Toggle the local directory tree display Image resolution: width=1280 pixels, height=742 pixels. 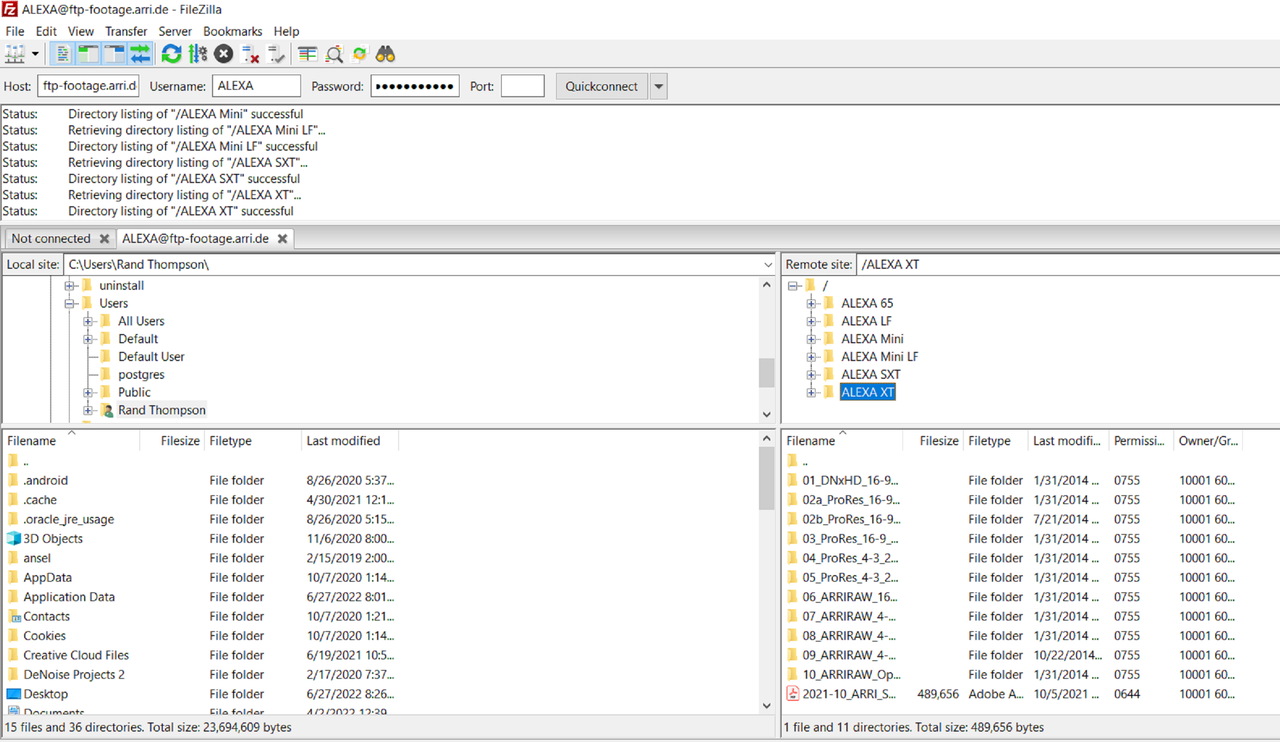88,54
